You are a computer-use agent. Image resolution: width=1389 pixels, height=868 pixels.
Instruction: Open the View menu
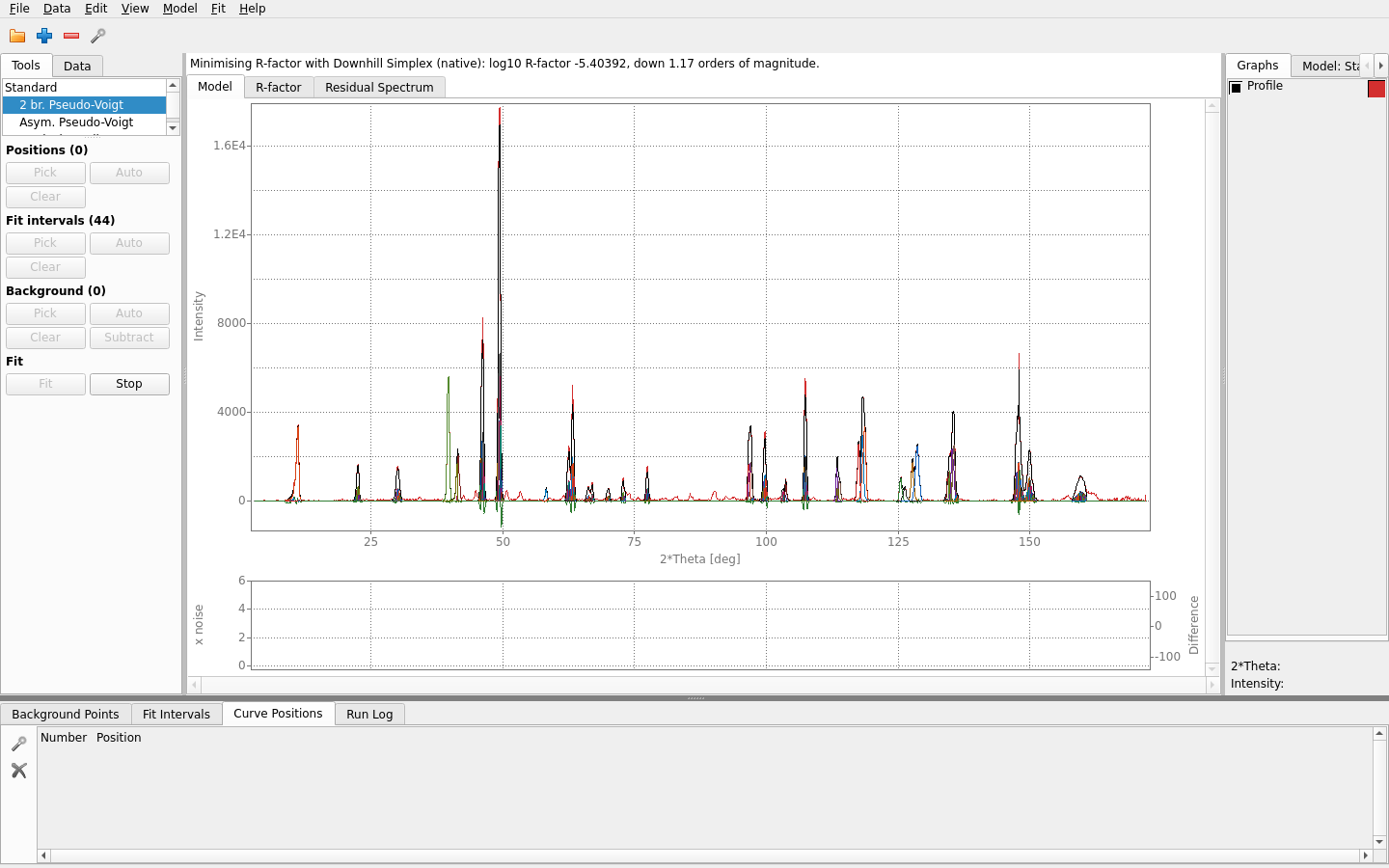pos(135,9)
